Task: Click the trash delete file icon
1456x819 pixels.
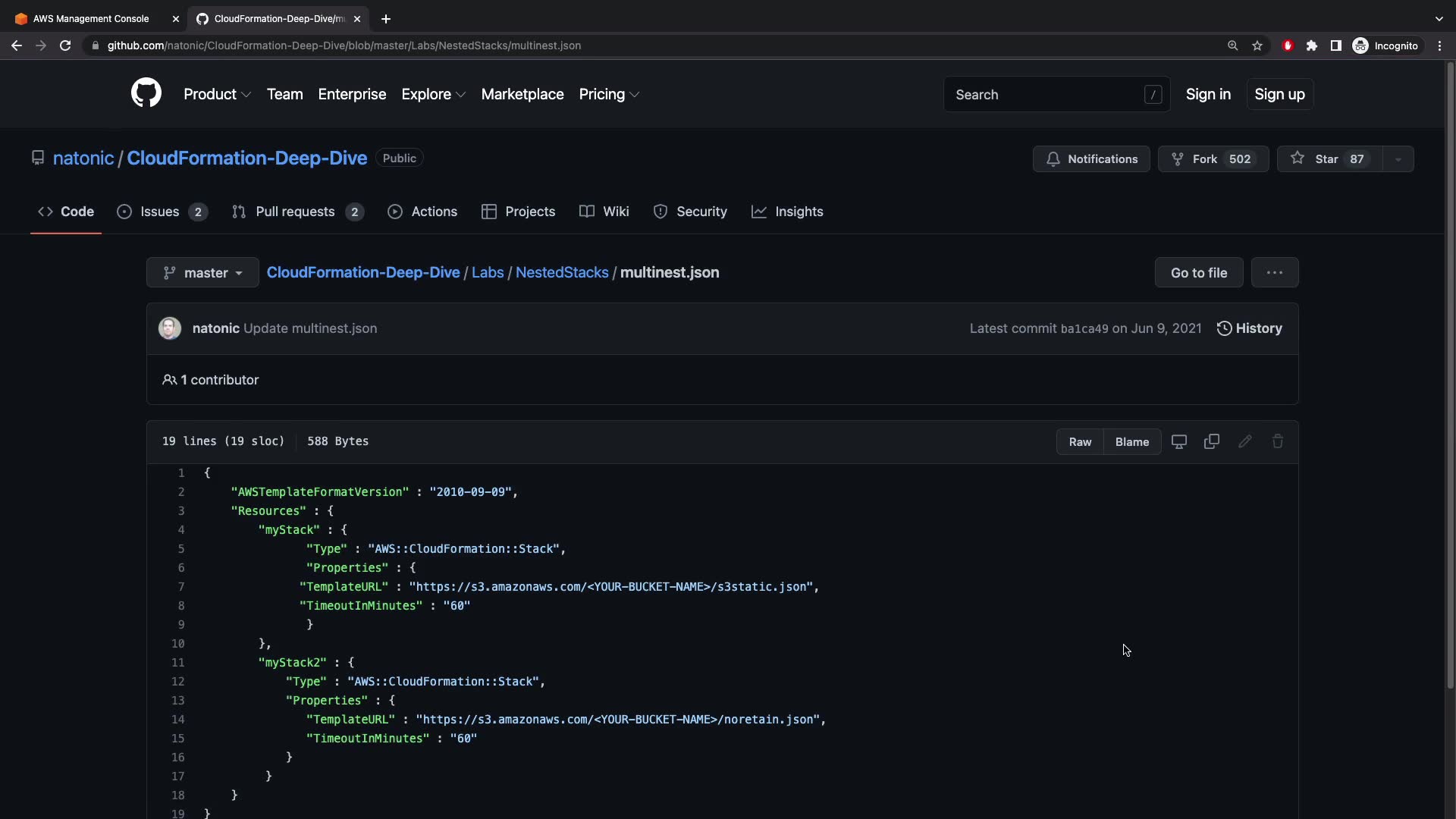Action: [x=1277, y=441]
